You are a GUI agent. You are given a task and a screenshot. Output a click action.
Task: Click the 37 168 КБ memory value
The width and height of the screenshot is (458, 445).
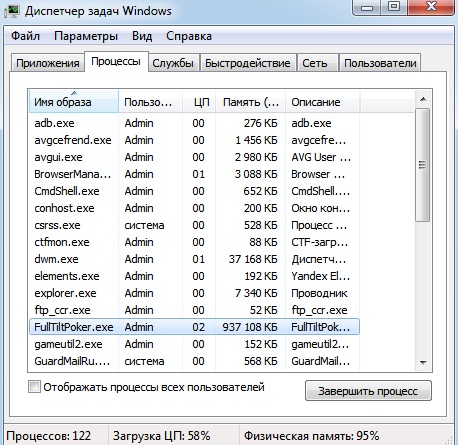pyautogui.click(x=253, y=259)
